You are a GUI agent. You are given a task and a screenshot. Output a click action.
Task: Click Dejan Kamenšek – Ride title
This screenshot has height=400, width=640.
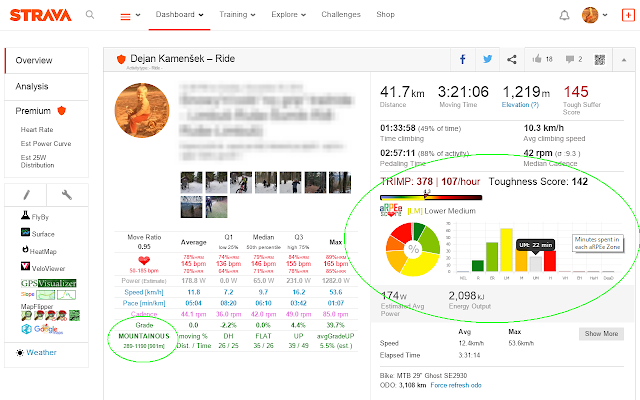click(x=182, y=59)
